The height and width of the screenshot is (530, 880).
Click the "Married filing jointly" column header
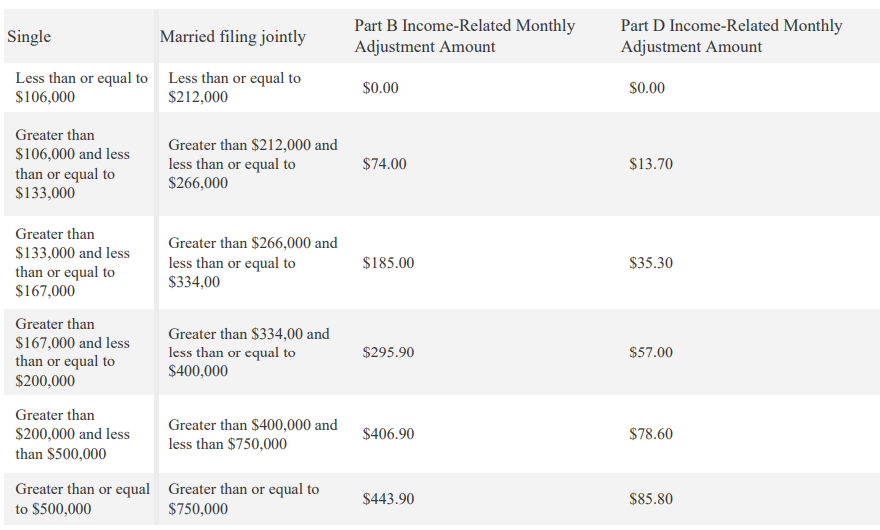click(x=233, y=37)
